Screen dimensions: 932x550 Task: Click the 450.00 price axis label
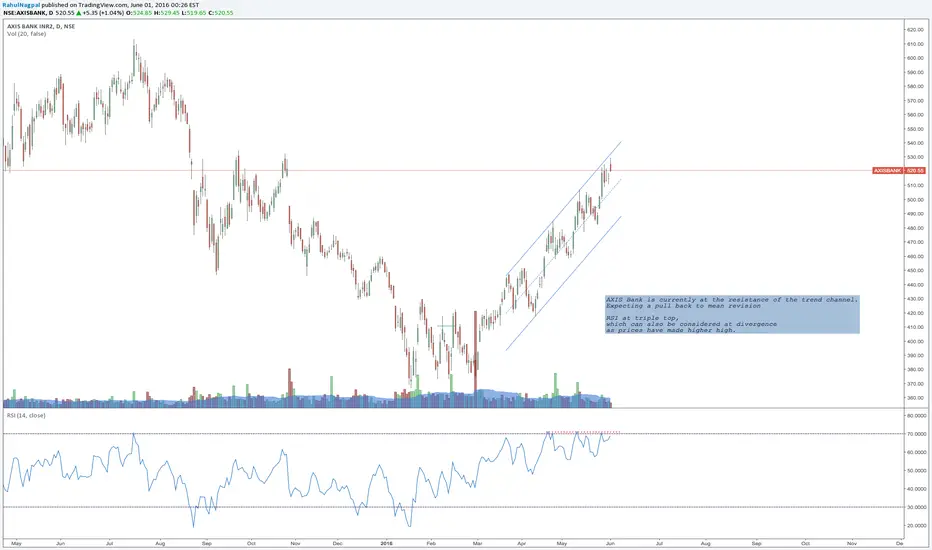pos(915,271)
